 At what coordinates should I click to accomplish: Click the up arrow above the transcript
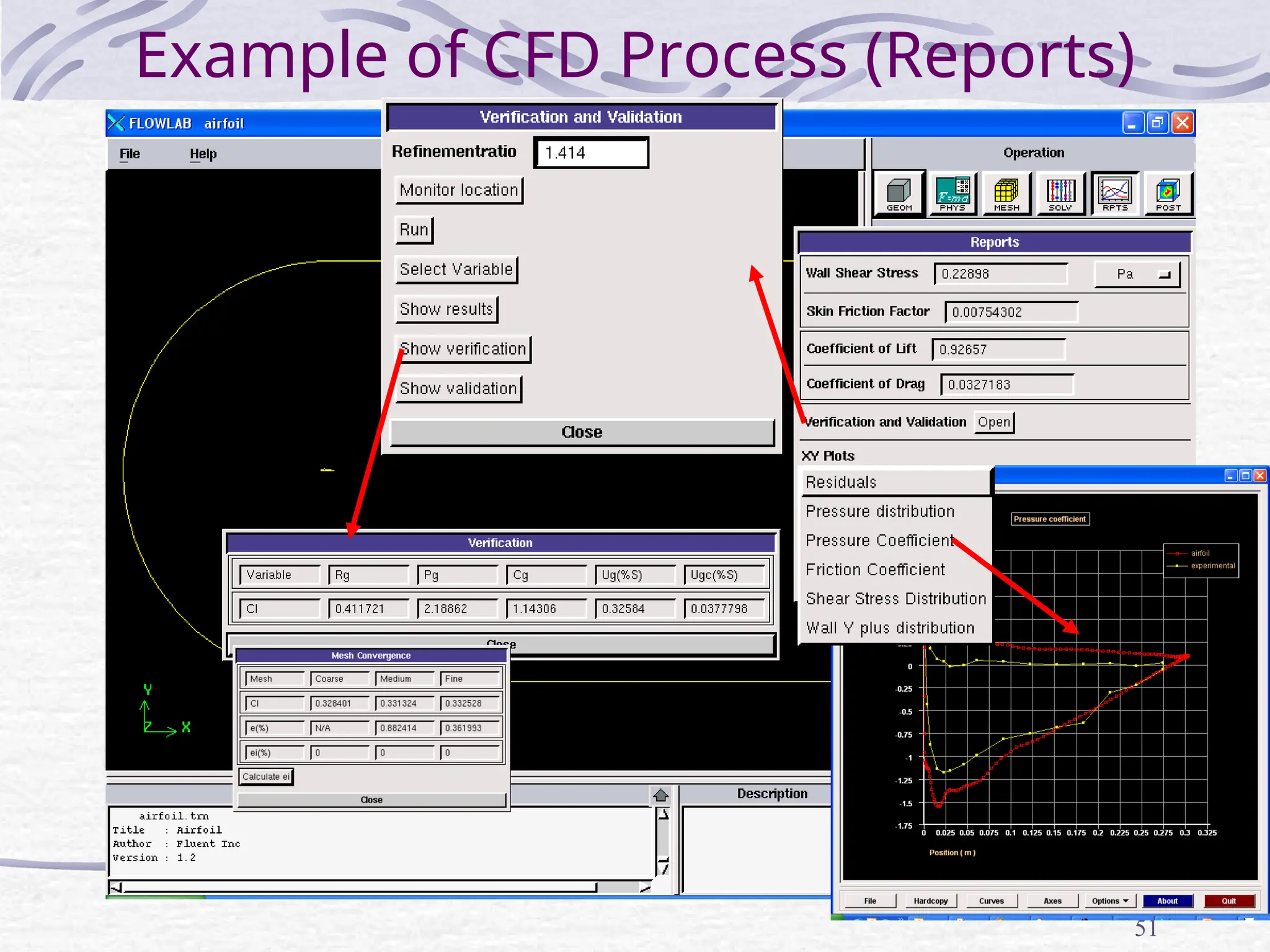tap(660, 795)
